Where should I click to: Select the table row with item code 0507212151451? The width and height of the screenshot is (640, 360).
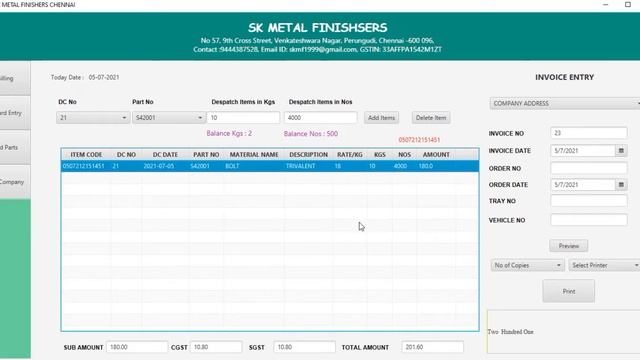tap(270, 166)
